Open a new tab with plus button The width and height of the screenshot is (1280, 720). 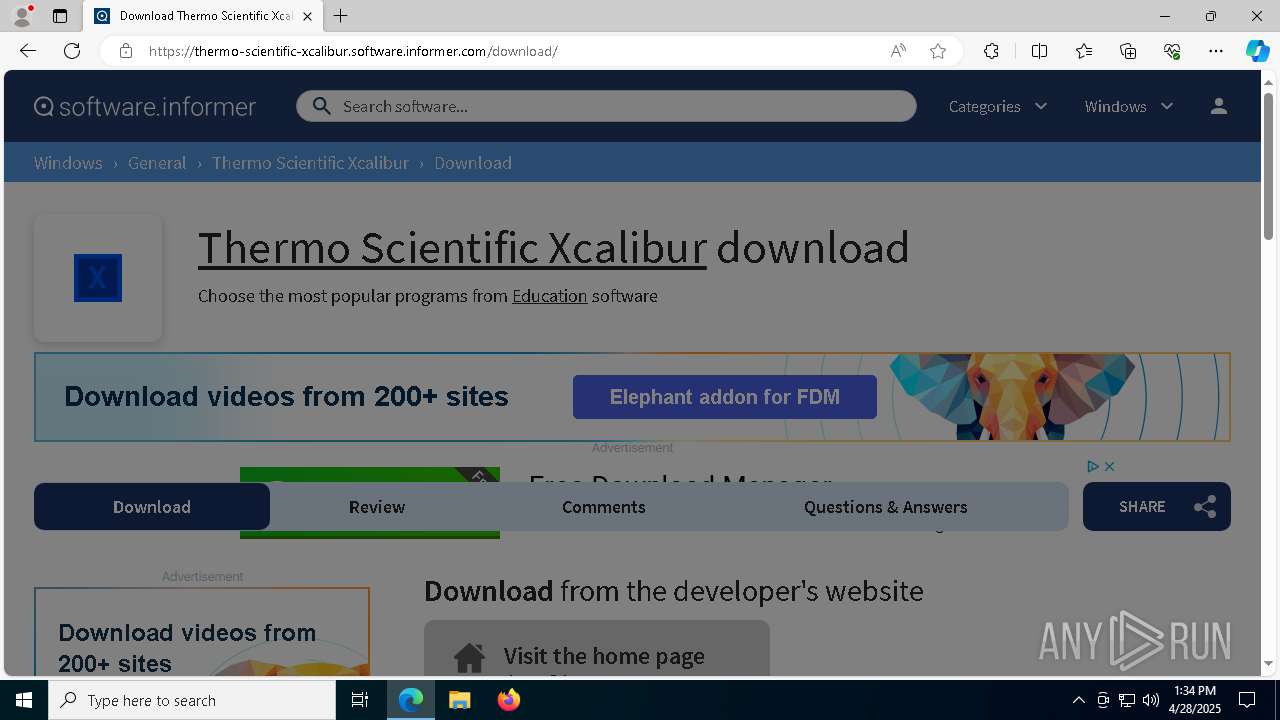tap(341, 16)
